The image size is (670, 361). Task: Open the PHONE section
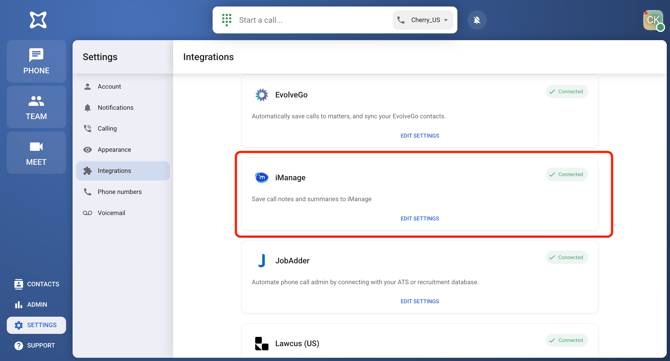pos(36,61)
